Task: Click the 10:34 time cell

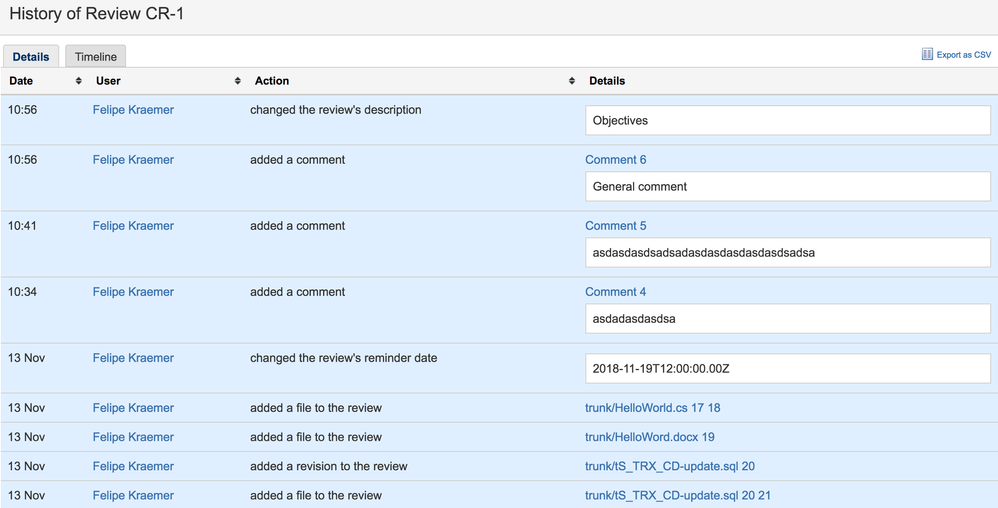Action: [22, 292]
